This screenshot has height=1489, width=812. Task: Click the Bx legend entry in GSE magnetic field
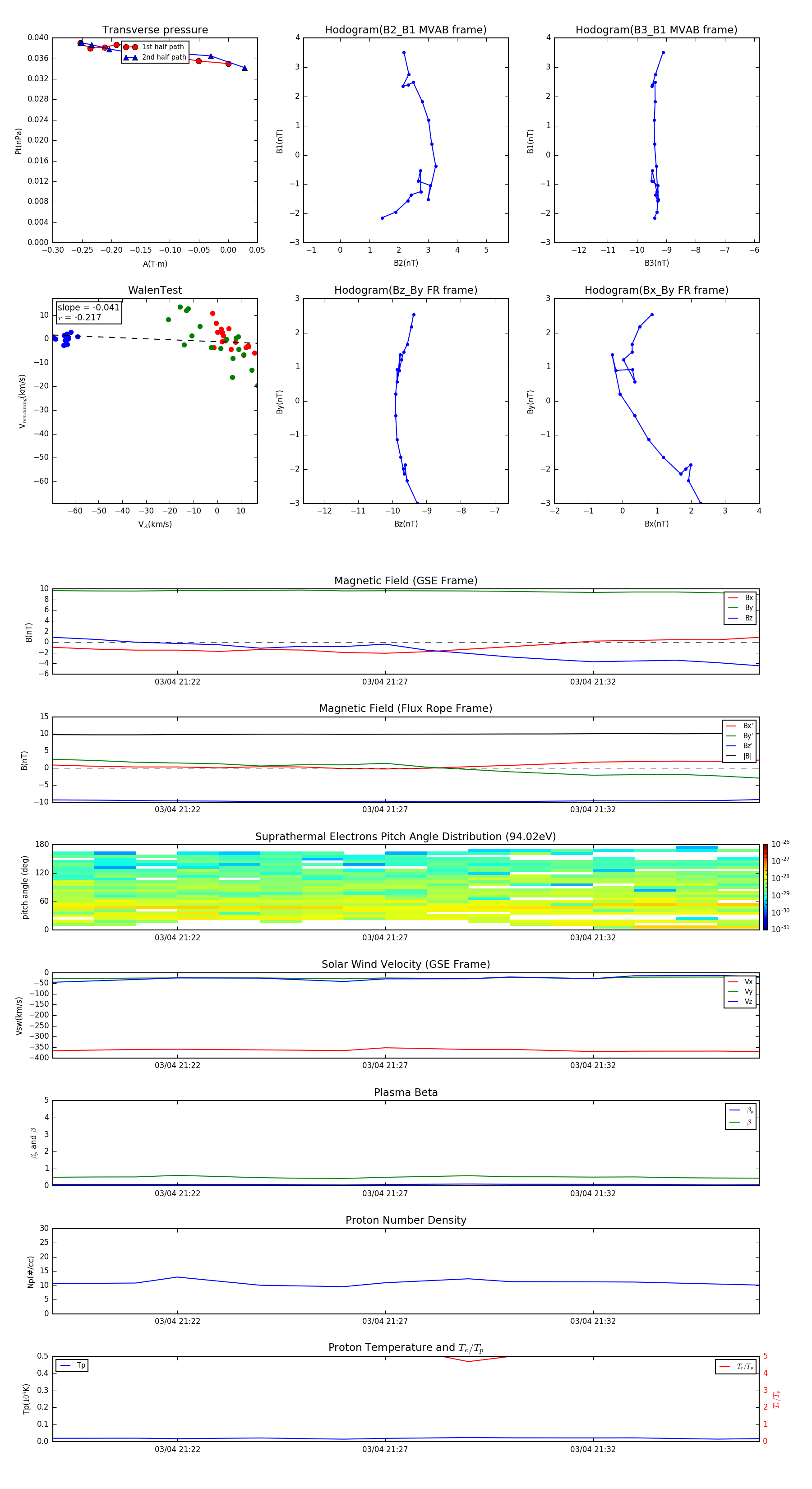(x=740, y=598)
